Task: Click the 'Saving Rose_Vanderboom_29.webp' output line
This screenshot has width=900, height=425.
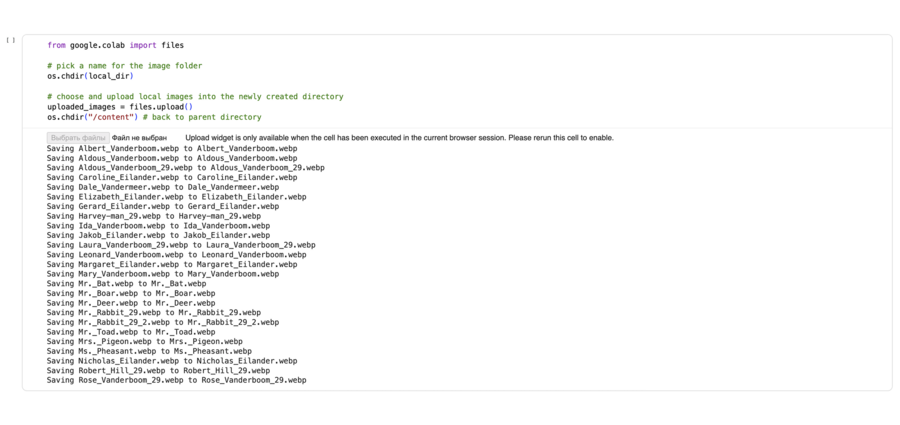Action: [x=177, y=381]
